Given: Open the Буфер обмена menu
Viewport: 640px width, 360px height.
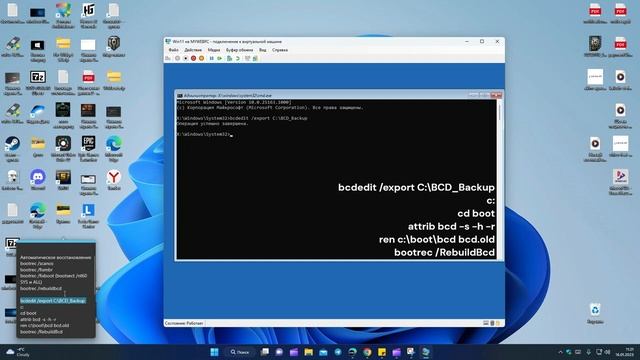Looking at the screenshot, I should tap(240, 50).
